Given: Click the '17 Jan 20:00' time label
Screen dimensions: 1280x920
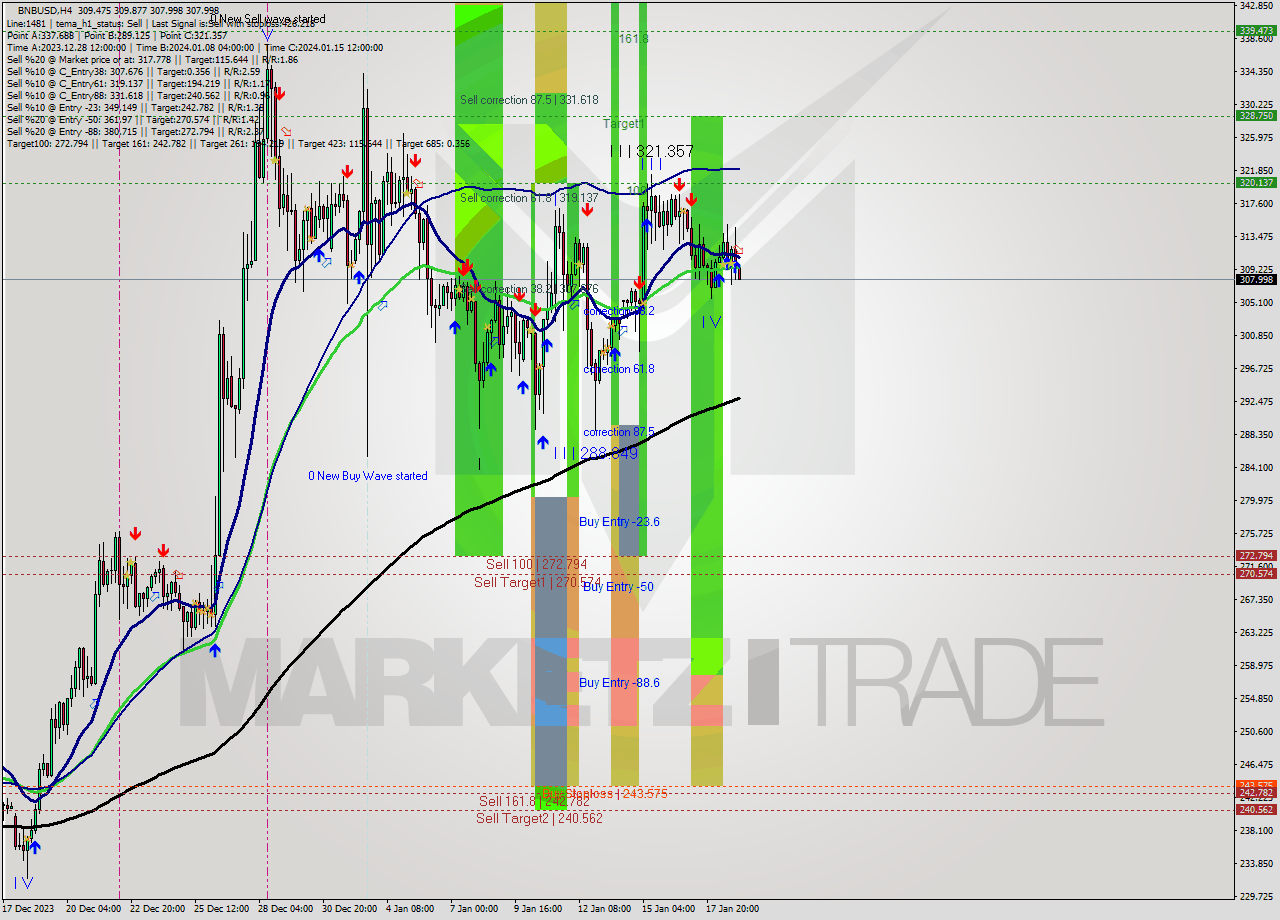Looking at the screenshot, I should pos(732,909).
